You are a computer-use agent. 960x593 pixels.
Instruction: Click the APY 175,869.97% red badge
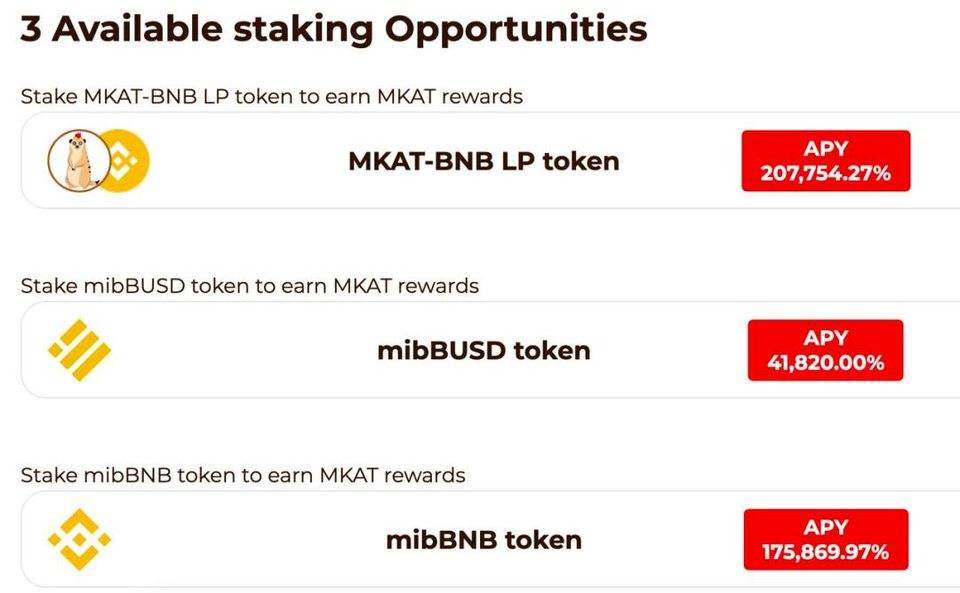click(826, 539)
